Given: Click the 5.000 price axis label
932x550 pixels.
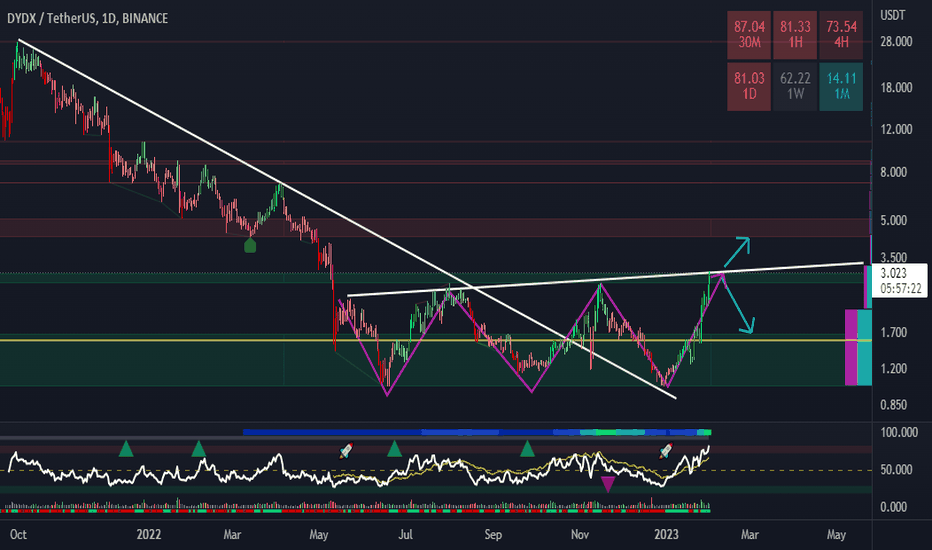Looking at the screenshot, I should click(x=893, y=220).
